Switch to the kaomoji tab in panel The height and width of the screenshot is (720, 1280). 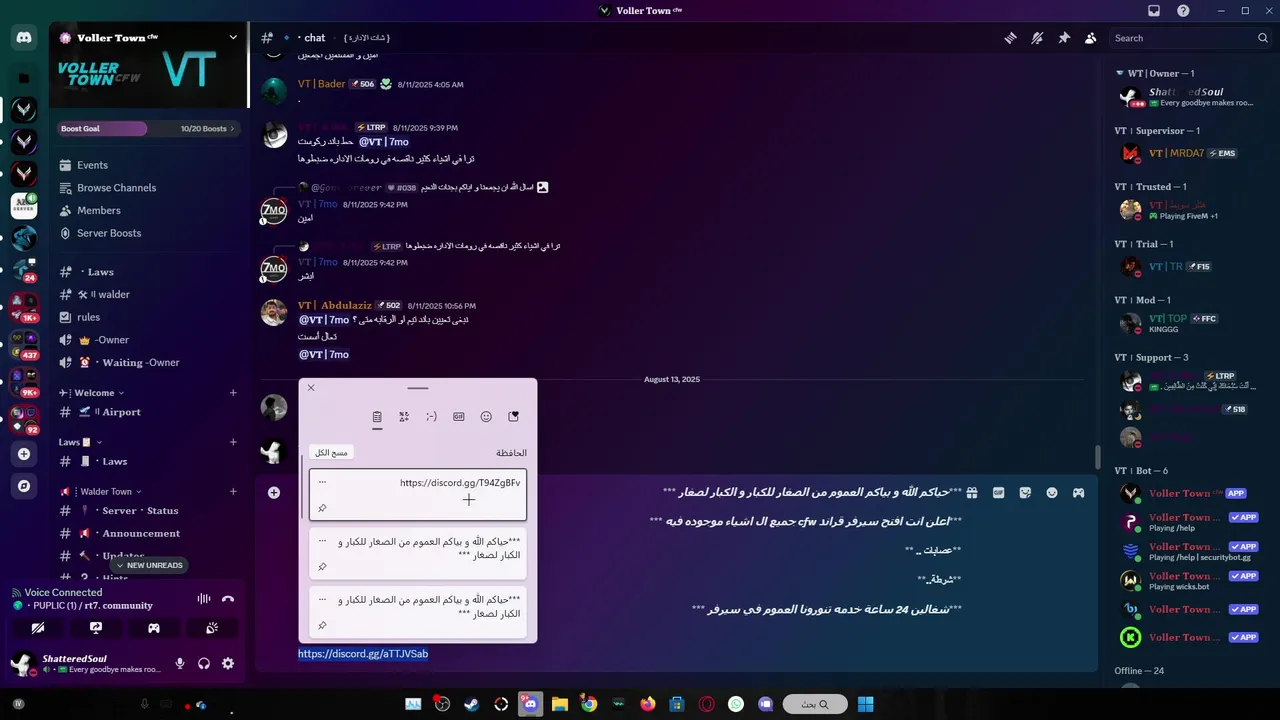[x=431, y=417]
